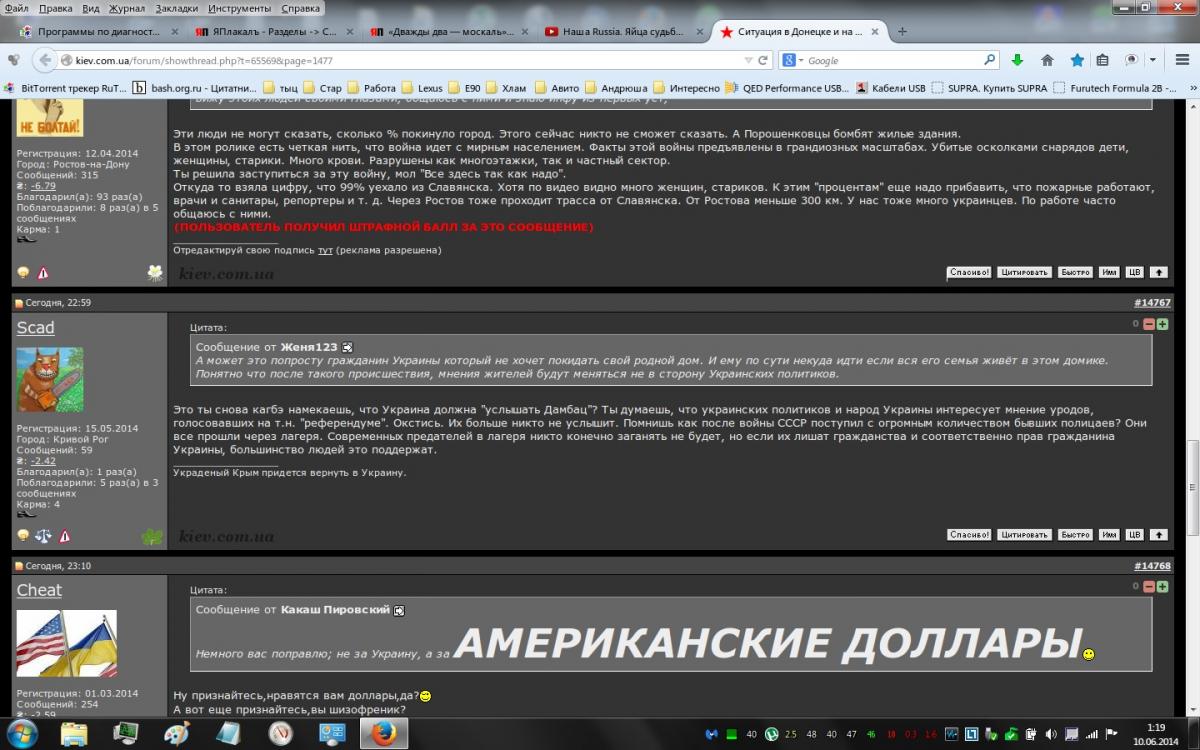Report first post with warning triangle icon
The height and width of the screenshot is (750, 1200).
pos(43,273)
